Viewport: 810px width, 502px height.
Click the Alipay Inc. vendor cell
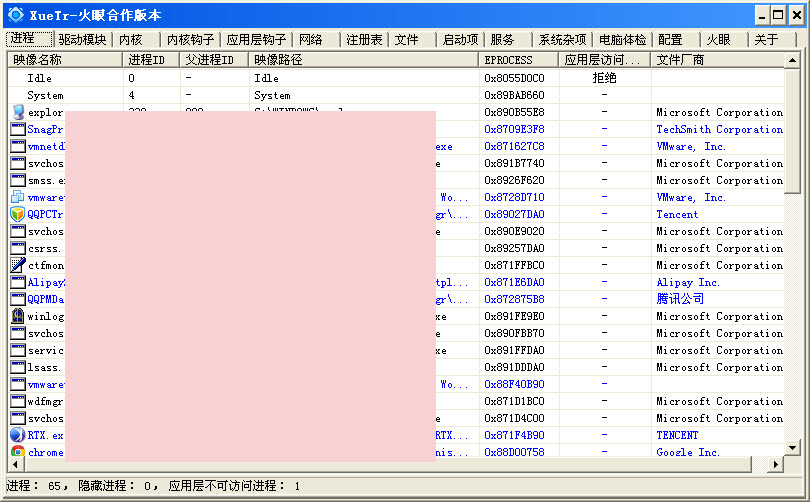[x=688, y=283]
